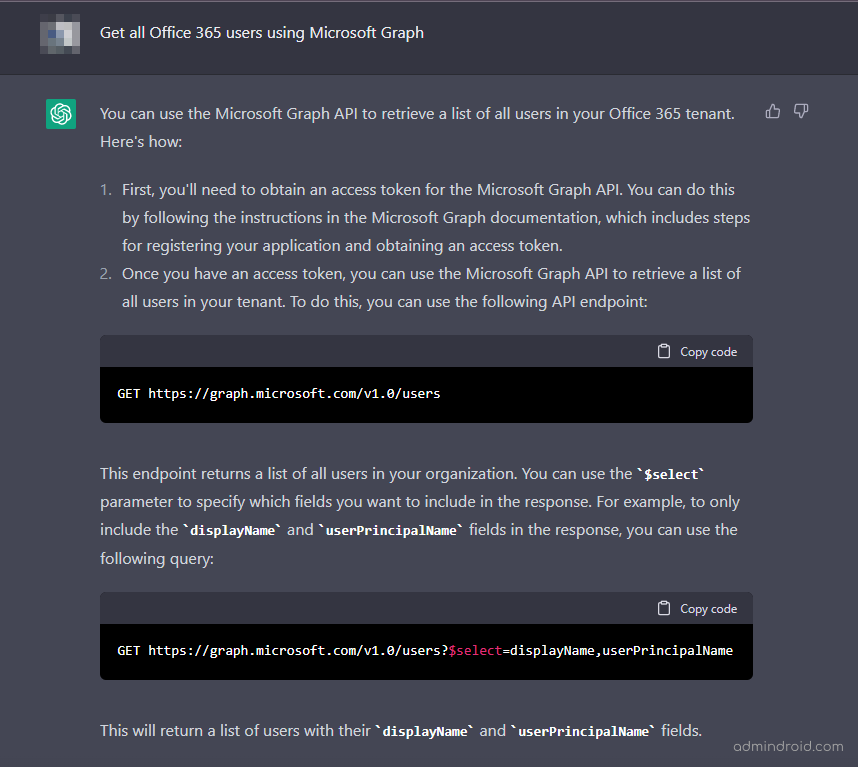Click the clipboard icon on the first code block
The width and height of the screenshot is (858, 767).
[663, 351]
